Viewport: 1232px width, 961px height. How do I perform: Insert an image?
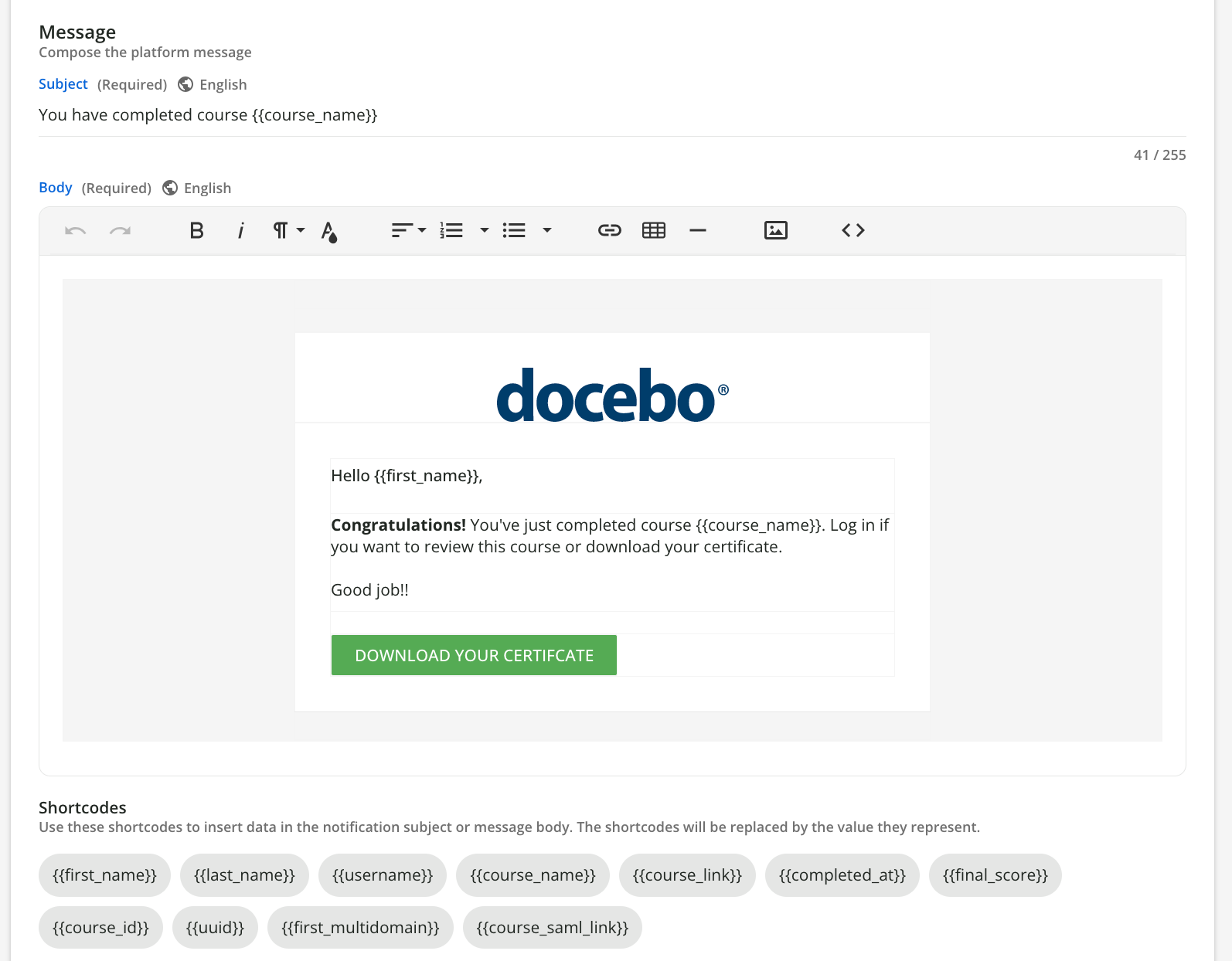pyautogui.click(x=776, y=230)
